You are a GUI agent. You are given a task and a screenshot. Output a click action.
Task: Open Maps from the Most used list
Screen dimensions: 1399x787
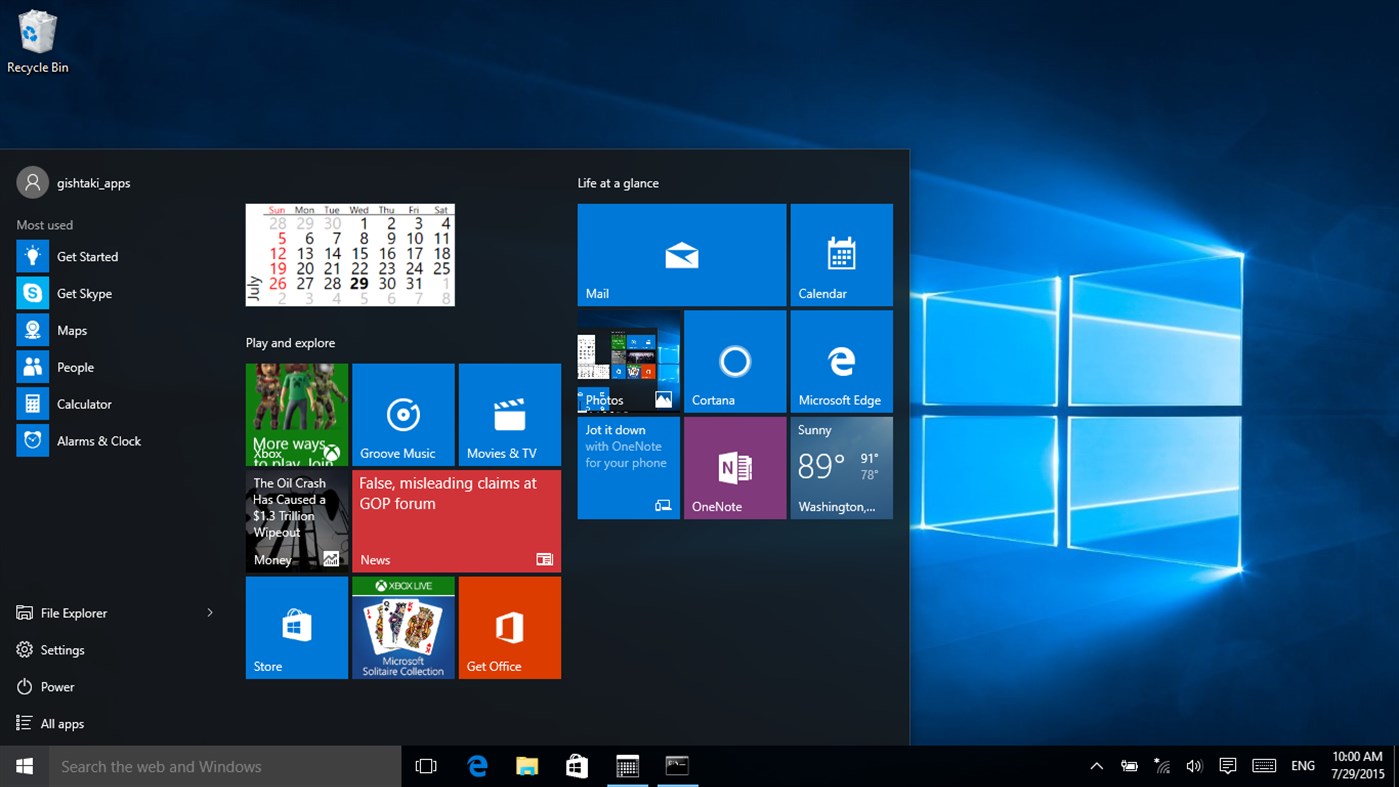coord(72,330)
